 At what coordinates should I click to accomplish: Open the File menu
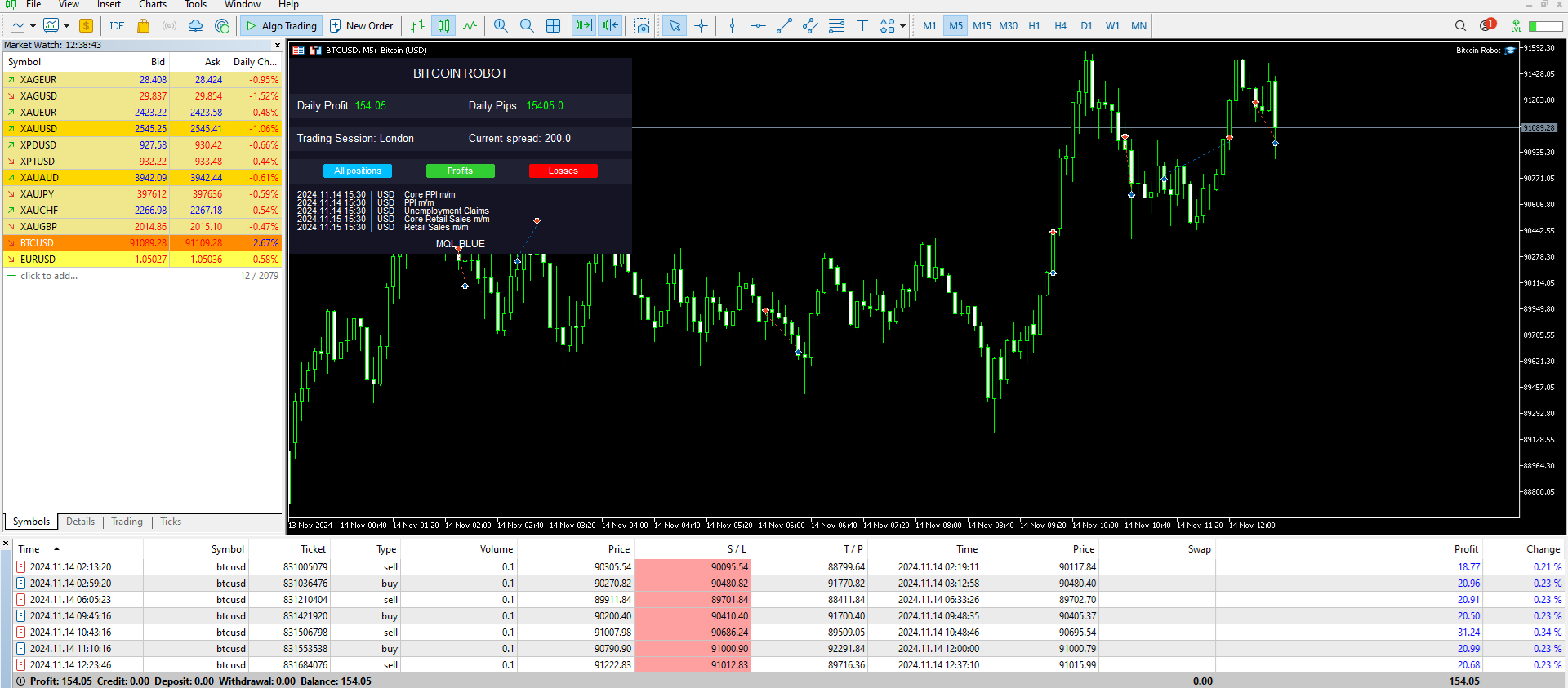[x=33, y=5]
